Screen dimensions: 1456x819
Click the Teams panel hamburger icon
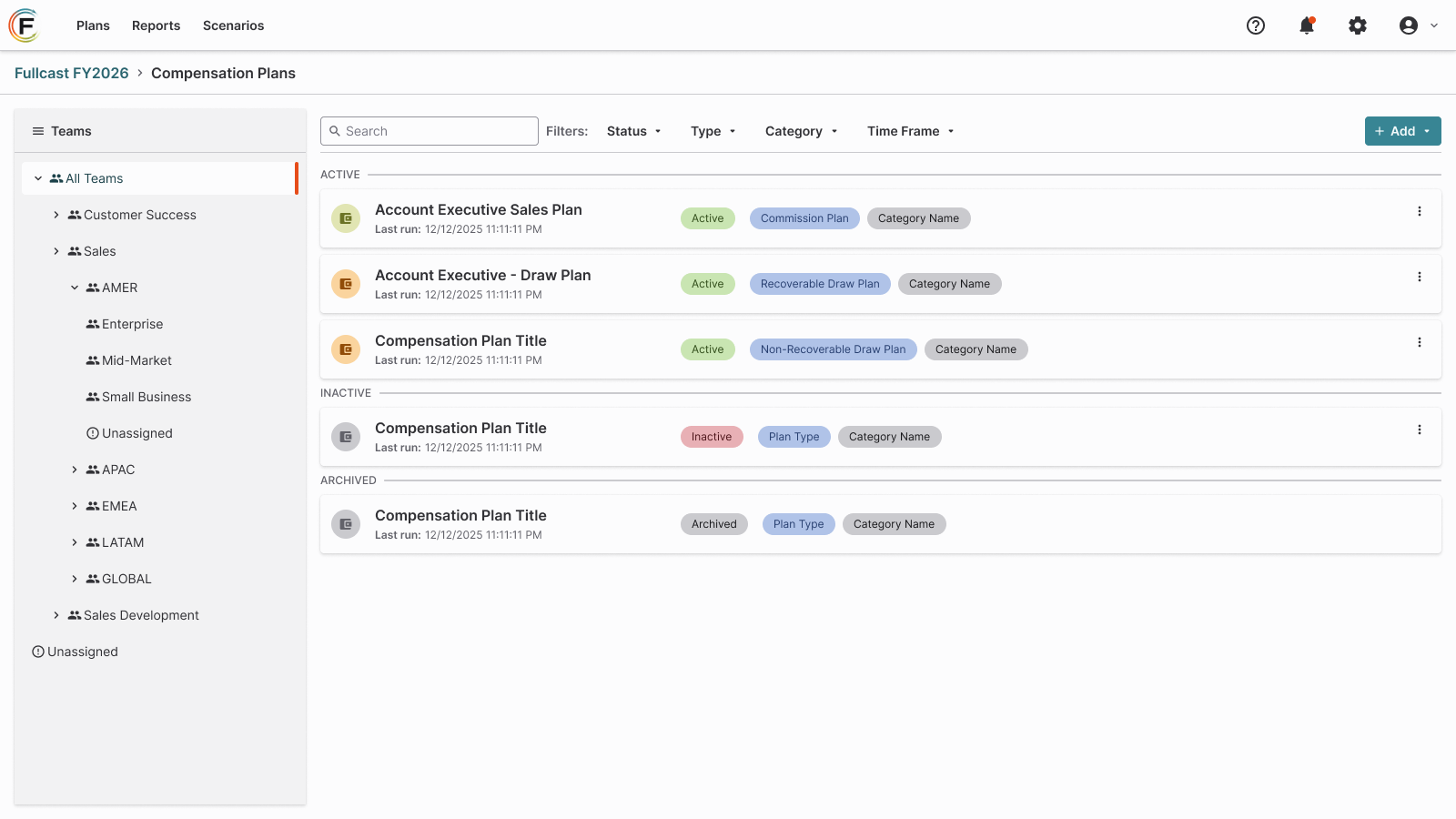38,131
